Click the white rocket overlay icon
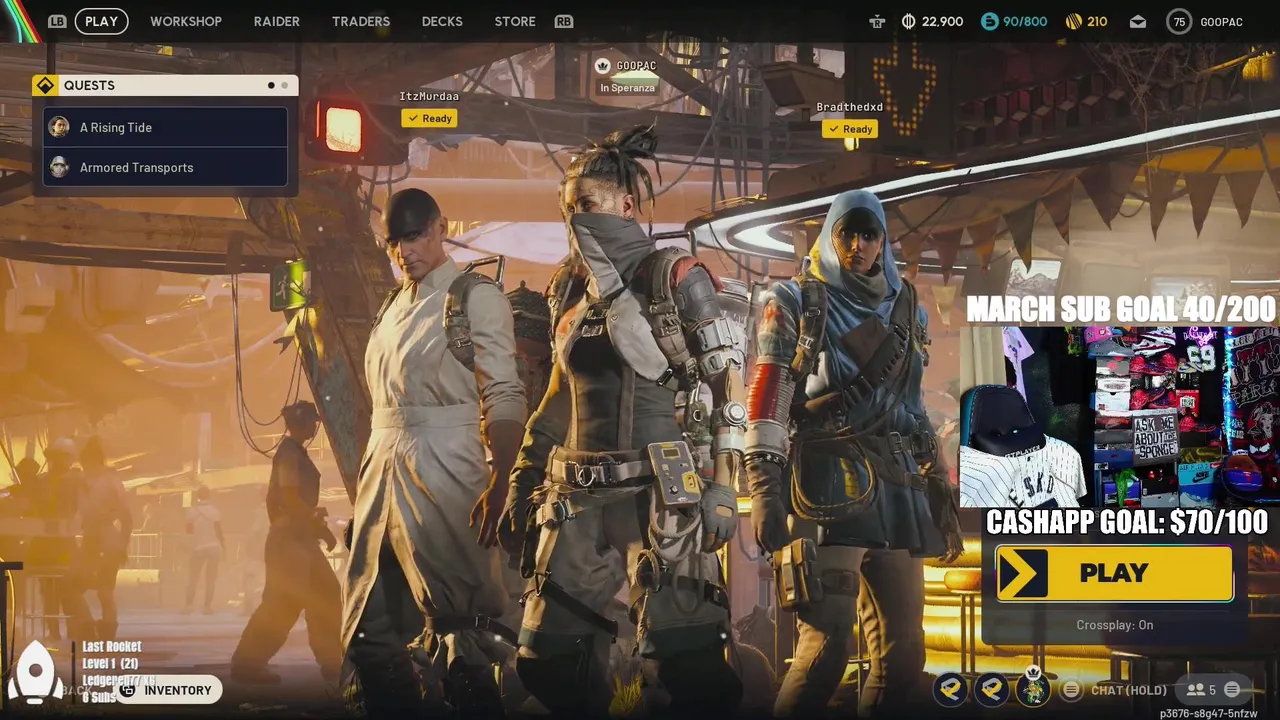 tap(35, 673)
